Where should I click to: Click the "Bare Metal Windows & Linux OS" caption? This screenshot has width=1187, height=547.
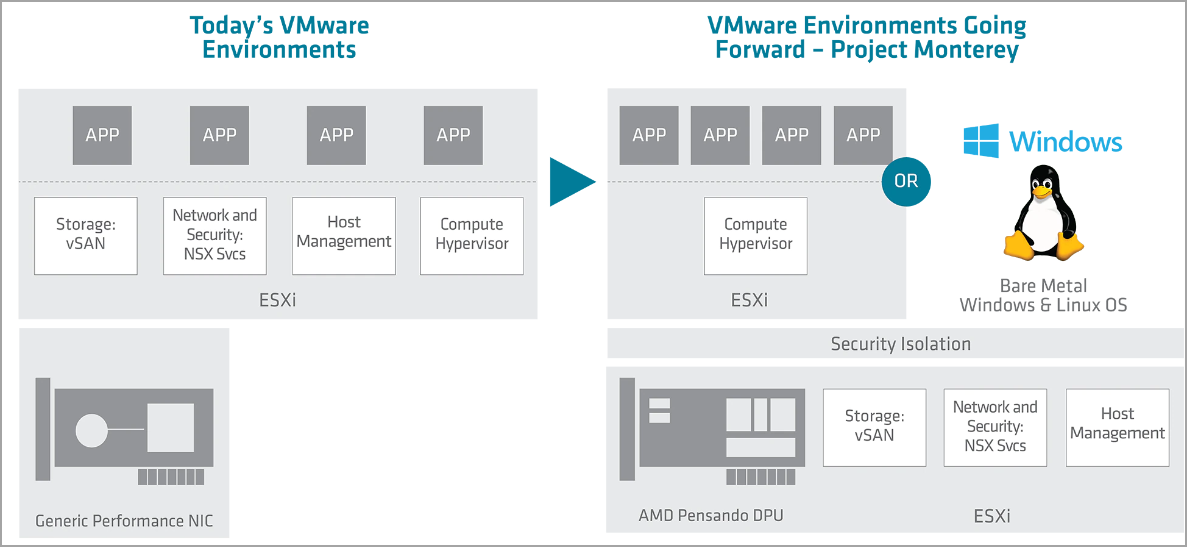[x=1043, y=295]
